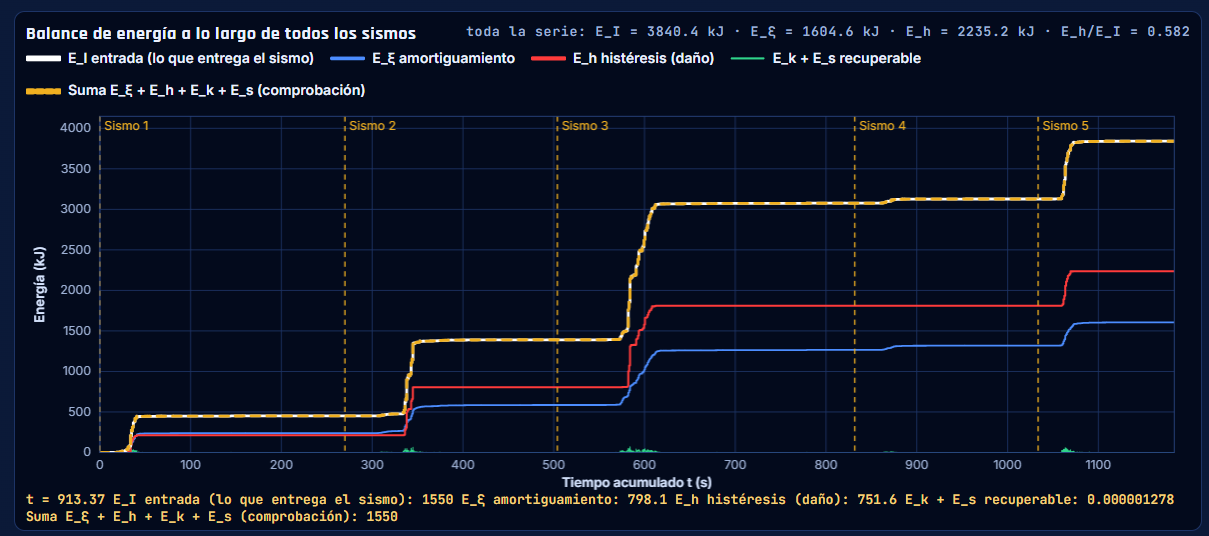
Task: Click the y-axis tick label 4000
Action: click(75, 128)
